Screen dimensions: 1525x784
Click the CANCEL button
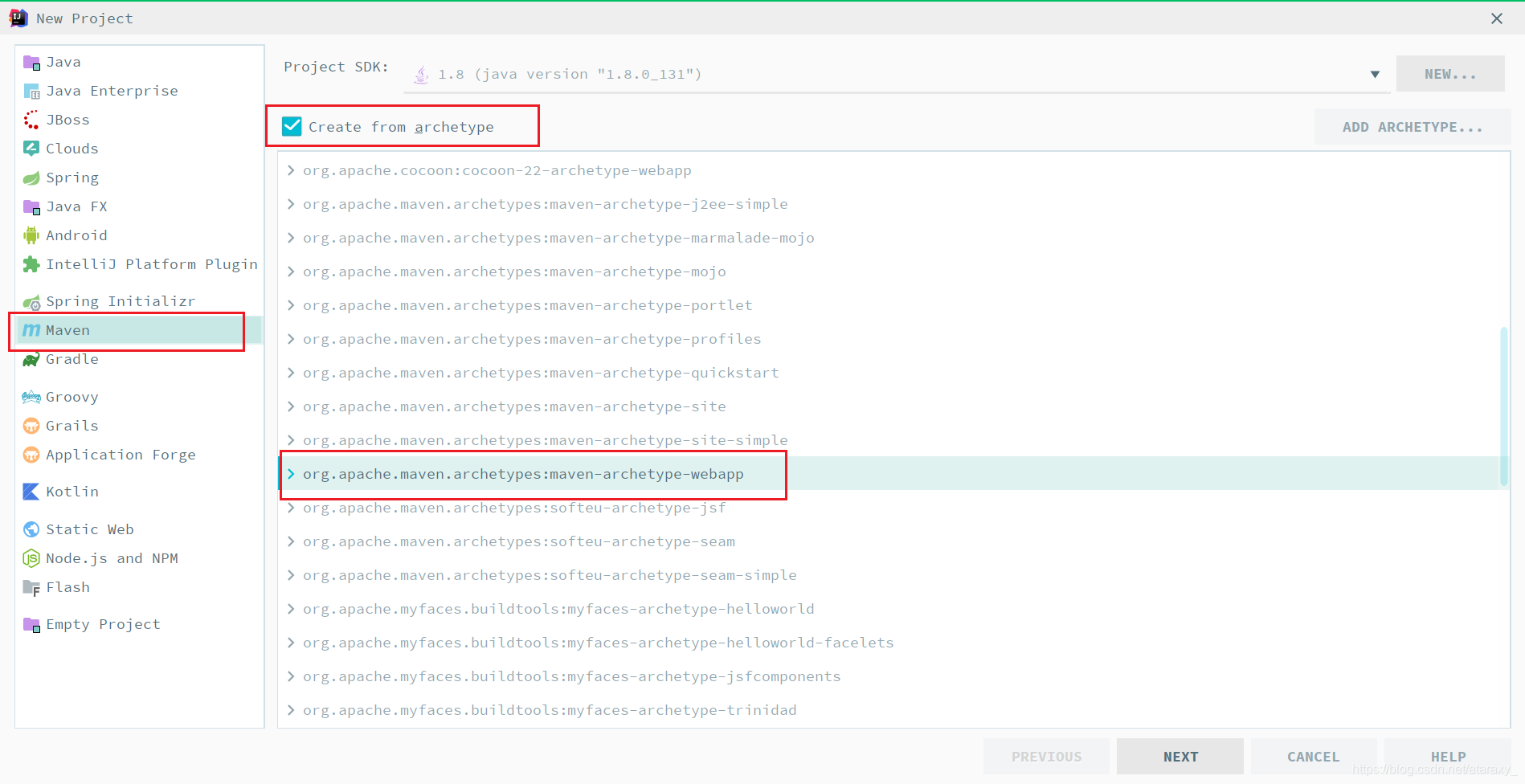(x=1314, y=757)
